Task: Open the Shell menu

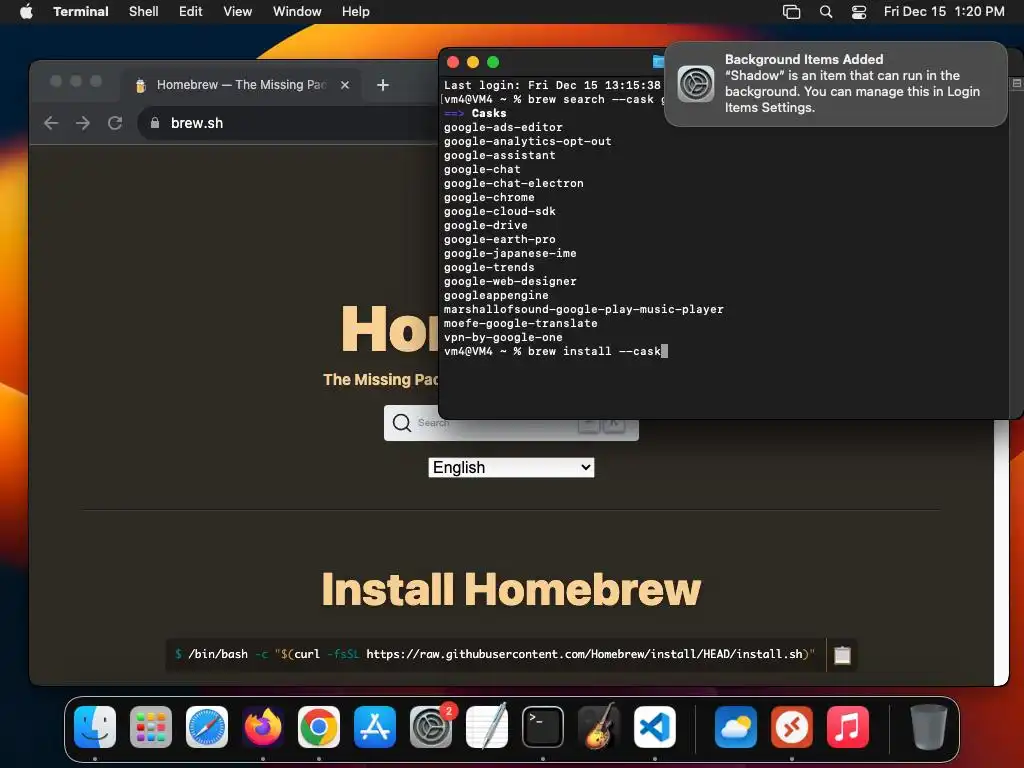Action: click(x=144, y=11)
